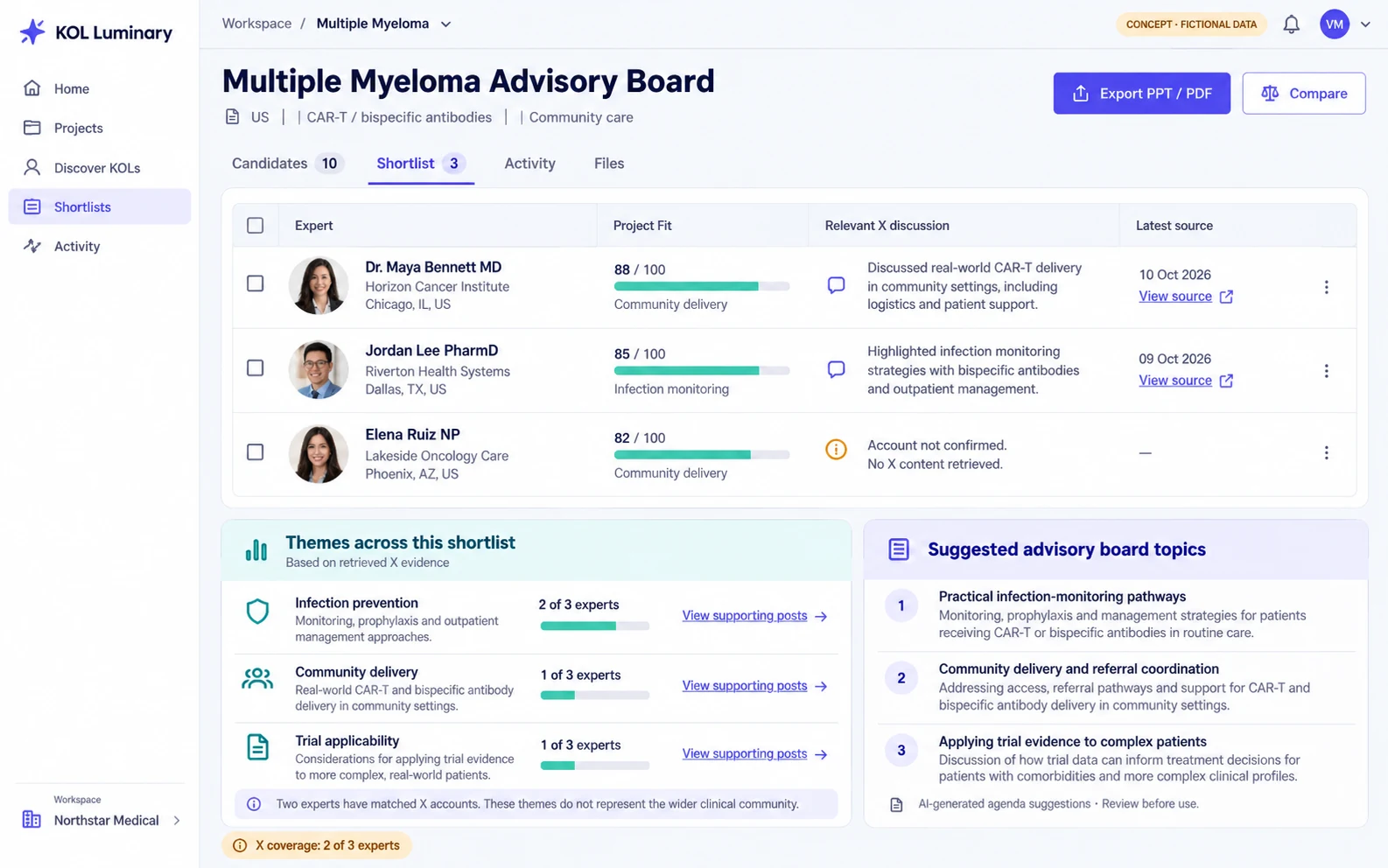Screen dimensions: 1388x868
Task: Click Maya Bennett's 88 / 100 fit bar
Action: tap(702, 286)
